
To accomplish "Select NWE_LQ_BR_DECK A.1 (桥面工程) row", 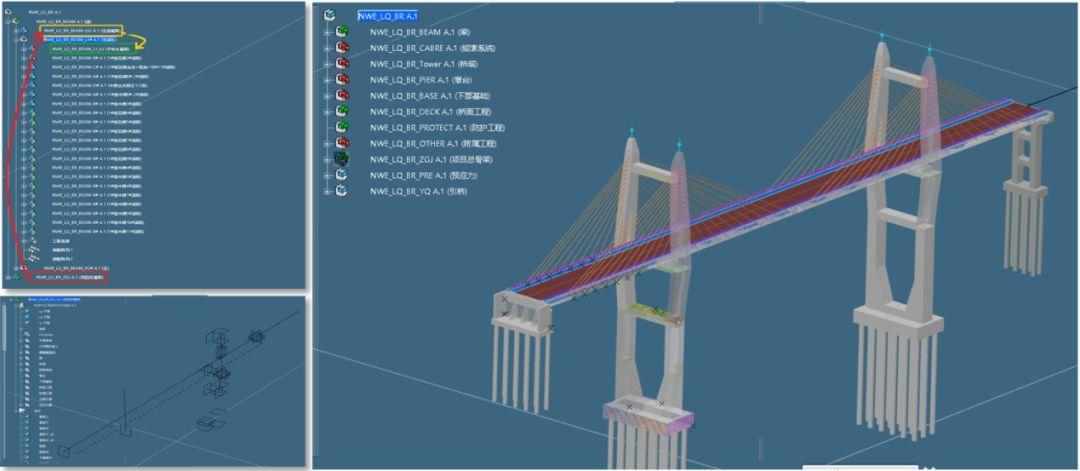I will click(x=430, y=112).
